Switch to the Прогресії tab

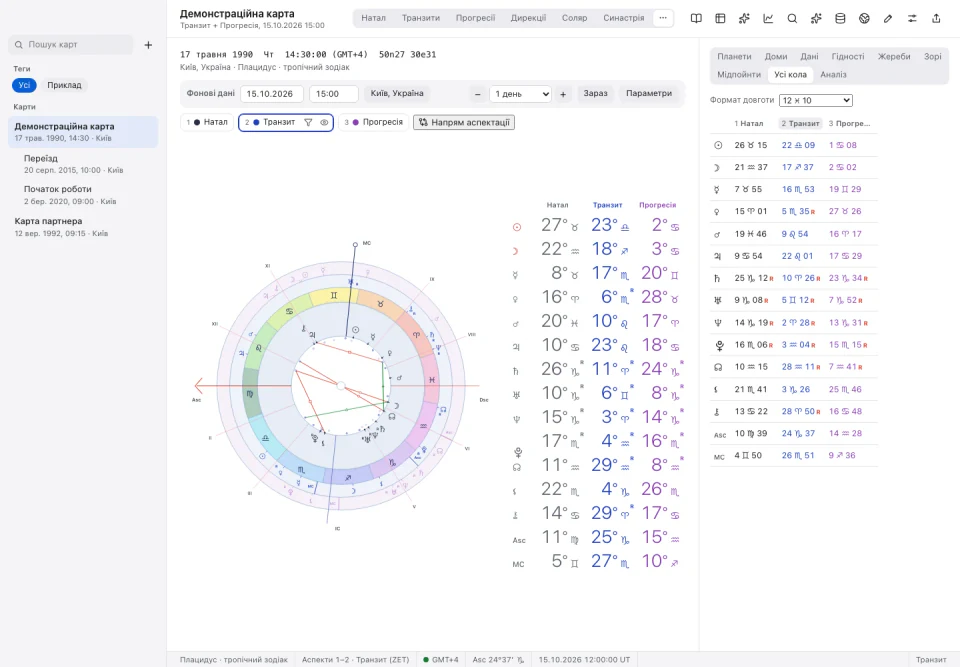475,18
